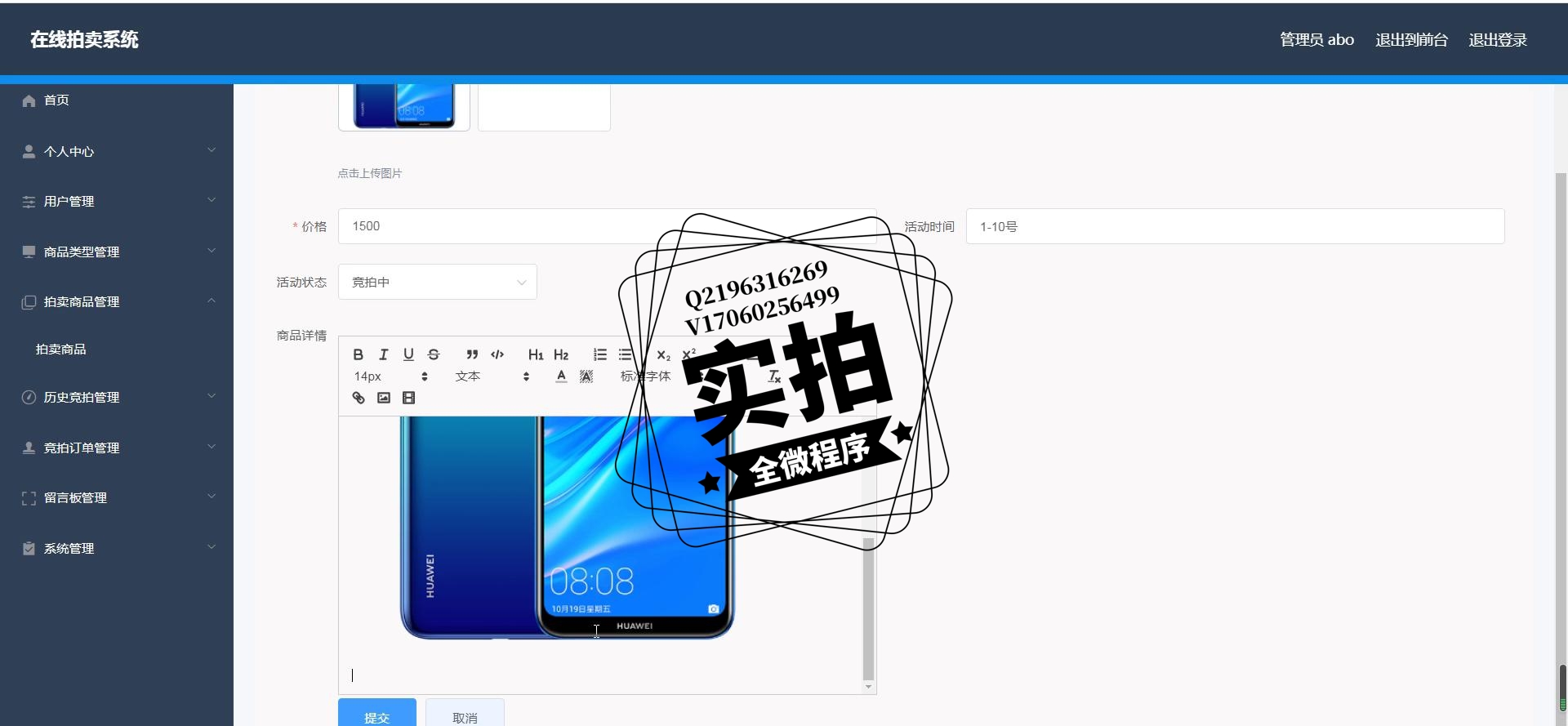Click 退出登录 logout link
The width and height of the screenshot is (1568, 726).
pos(1498,39)
